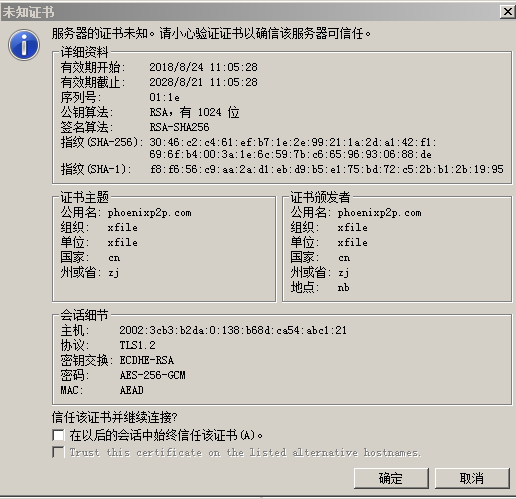Viewport: 516px width, 499px height.
Task: Click the SHA-1 fingerprint value starting f8:f6
Action: point(327,169)
